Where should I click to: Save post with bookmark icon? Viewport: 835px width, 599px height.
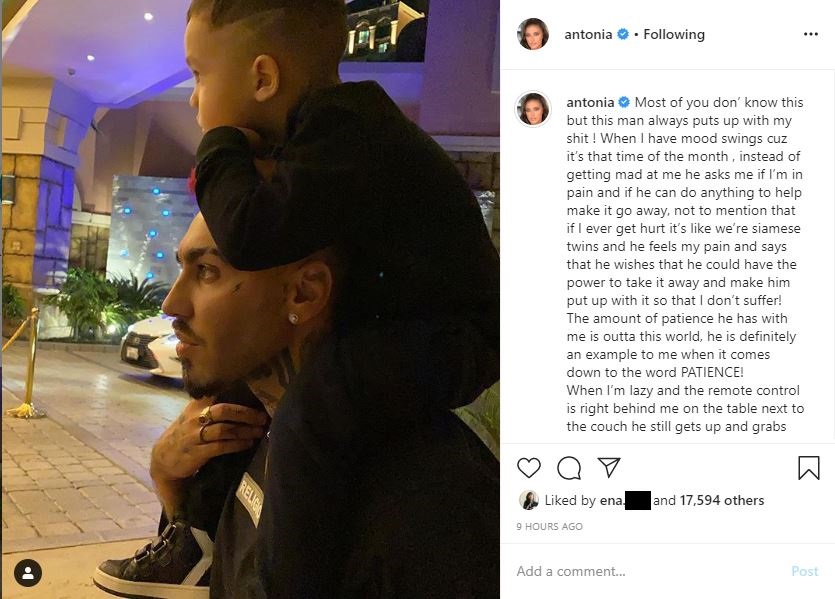(x=808, y=468)
